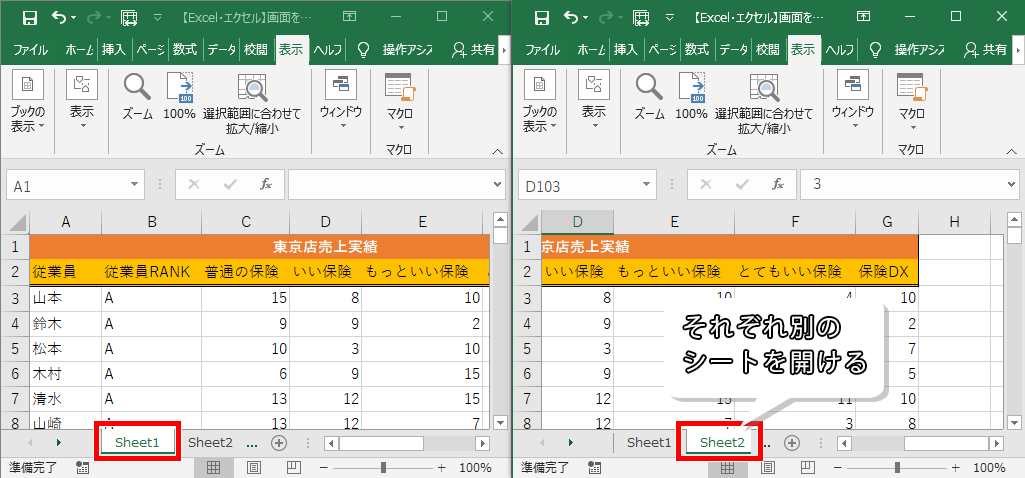Image resolution: width=1025 pixels, height=478 pixels.
Task: Open the 挿入 tab in the left window
Action: 114,49
